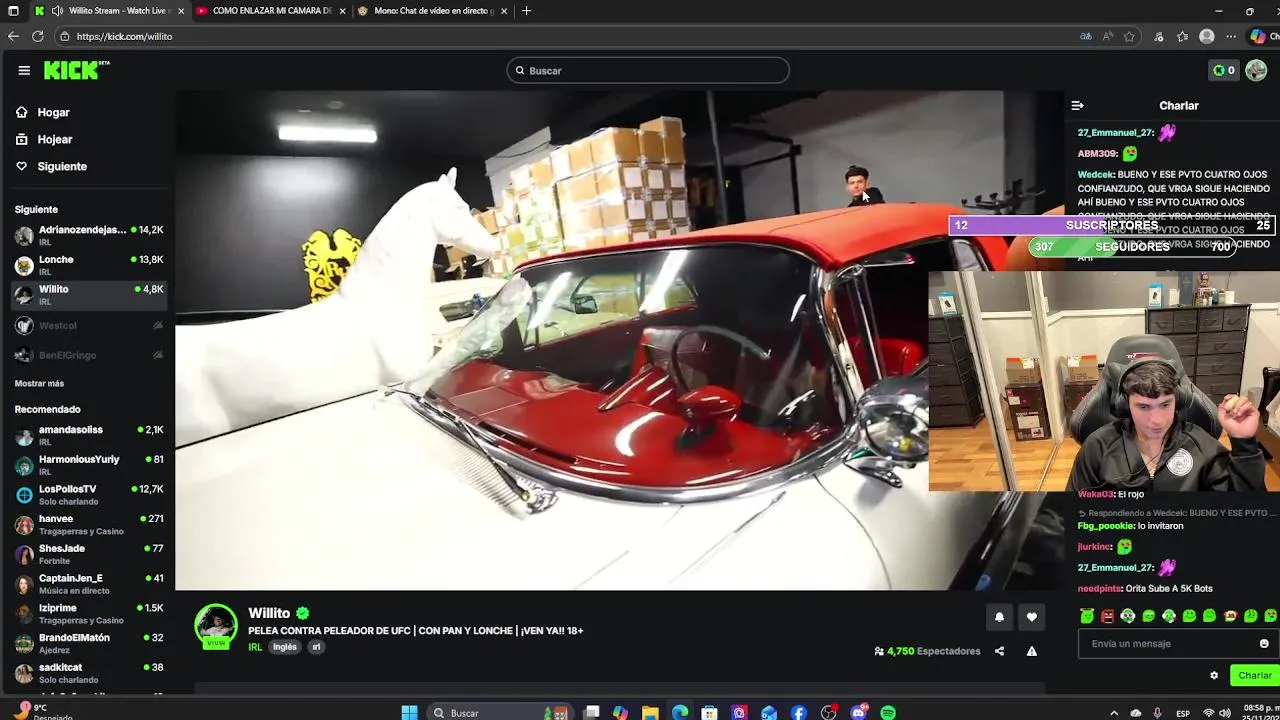Select Willito channel in the sidebar list
Viewport: 1280px width, 720px height.
89,295
